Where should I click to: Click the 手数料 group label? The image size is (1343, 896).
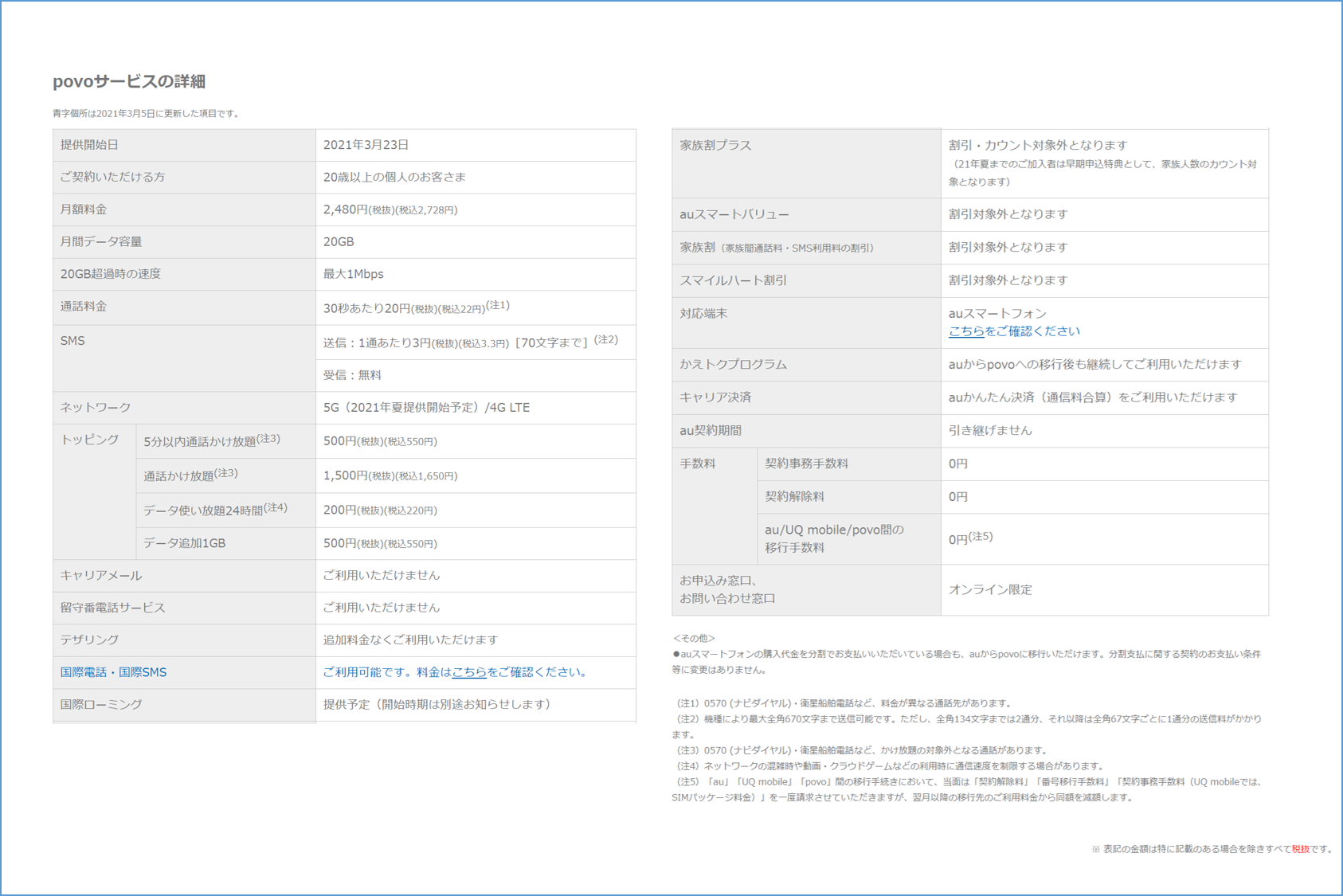coord(697,464)
